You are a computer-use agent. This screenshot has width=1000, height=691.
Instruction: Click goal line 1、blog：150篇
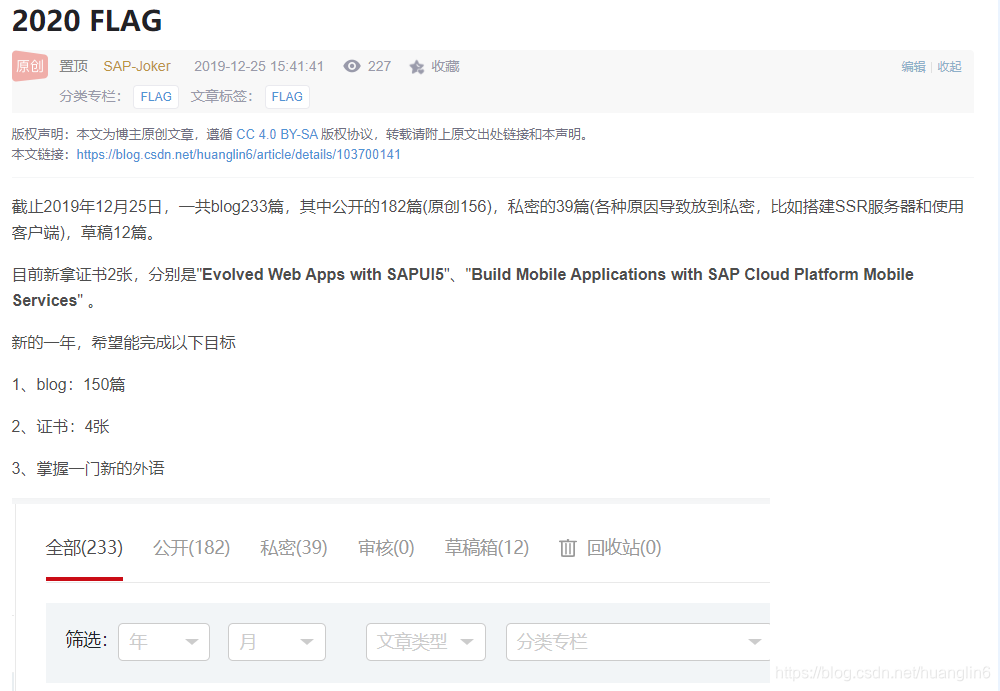point(68,385)
